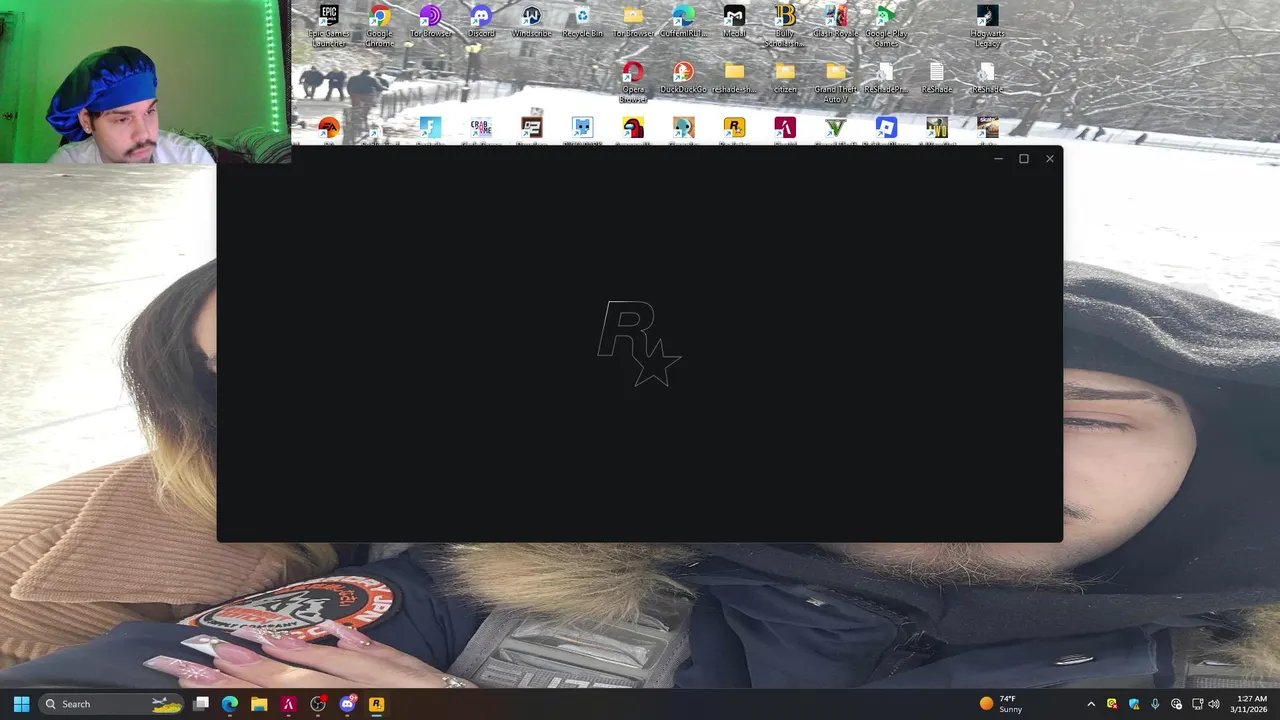Screen dimensions: 1280x720
Task: Select the Bully Scholarship desktop icon
Action: [x=785, y=26]
